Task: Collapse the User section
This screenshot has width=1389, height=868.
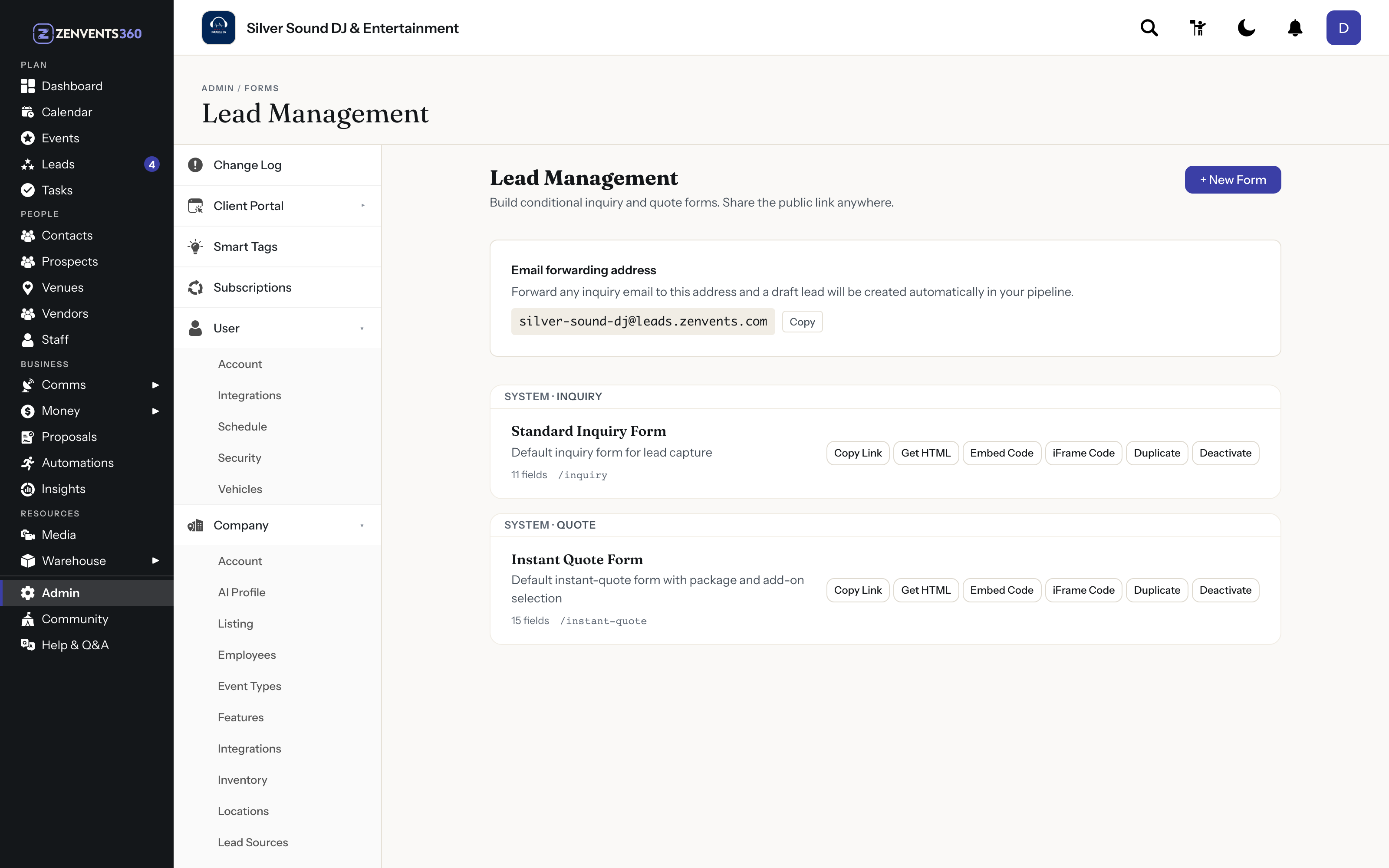Action: (x=278, y=328)
